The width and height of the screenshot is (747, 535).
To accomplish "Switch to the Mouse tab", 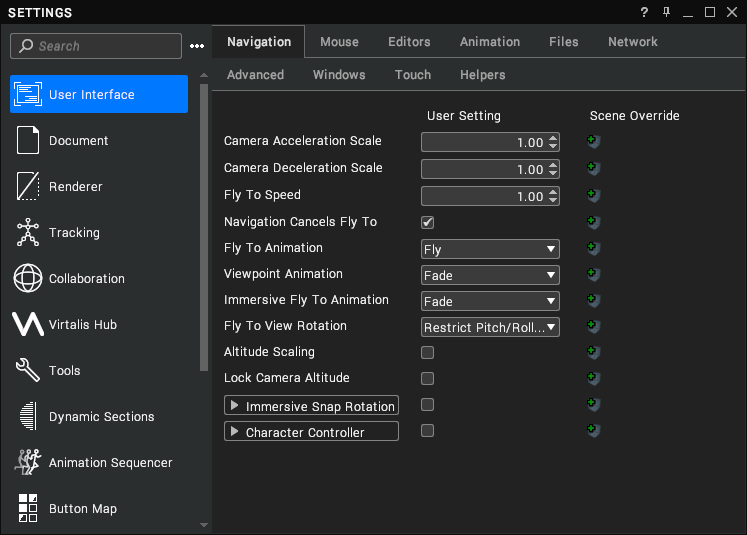I will pos(339,42).
